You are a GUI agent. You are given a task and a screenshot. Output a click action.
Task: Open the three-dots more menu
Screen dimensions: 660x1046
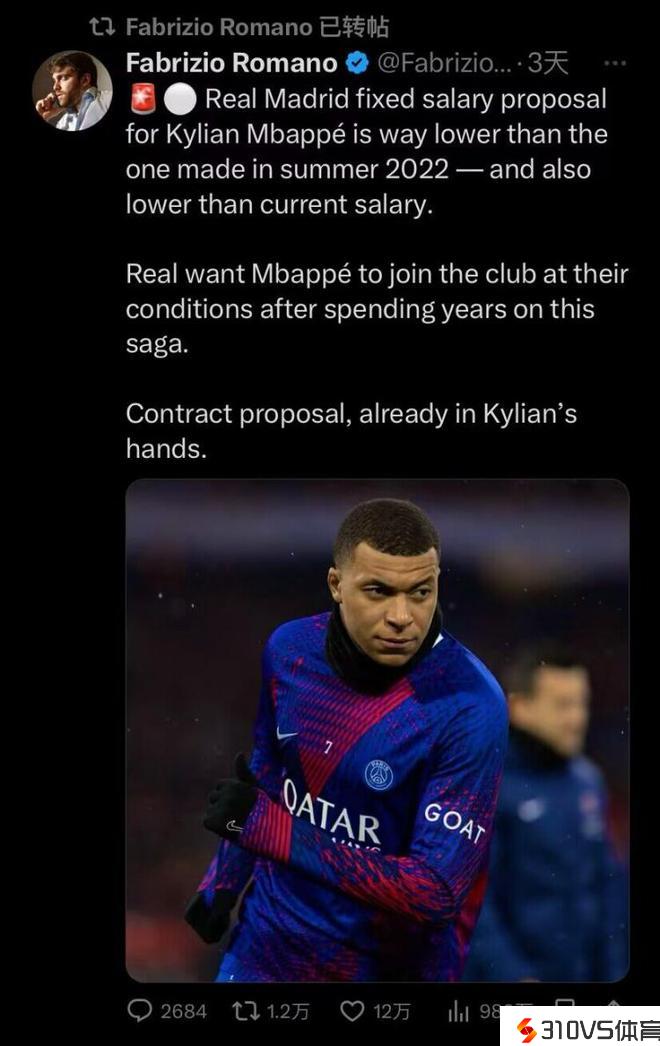click(615, 63)
